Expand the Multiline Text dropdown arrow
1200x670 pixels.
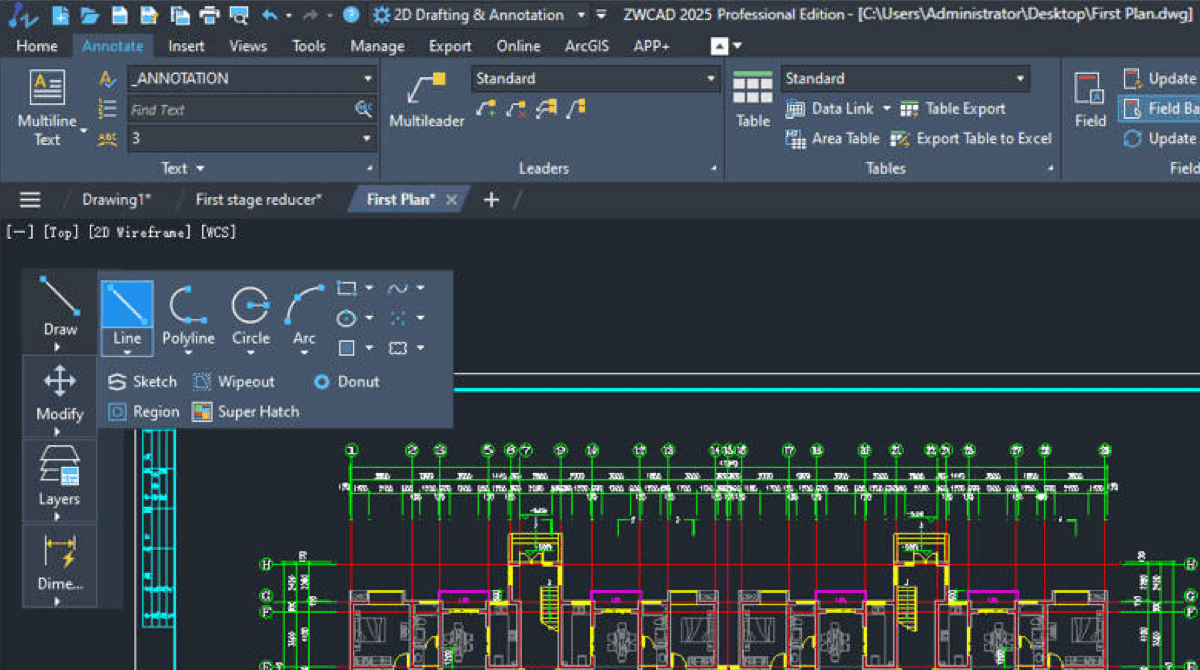point(84,130)
